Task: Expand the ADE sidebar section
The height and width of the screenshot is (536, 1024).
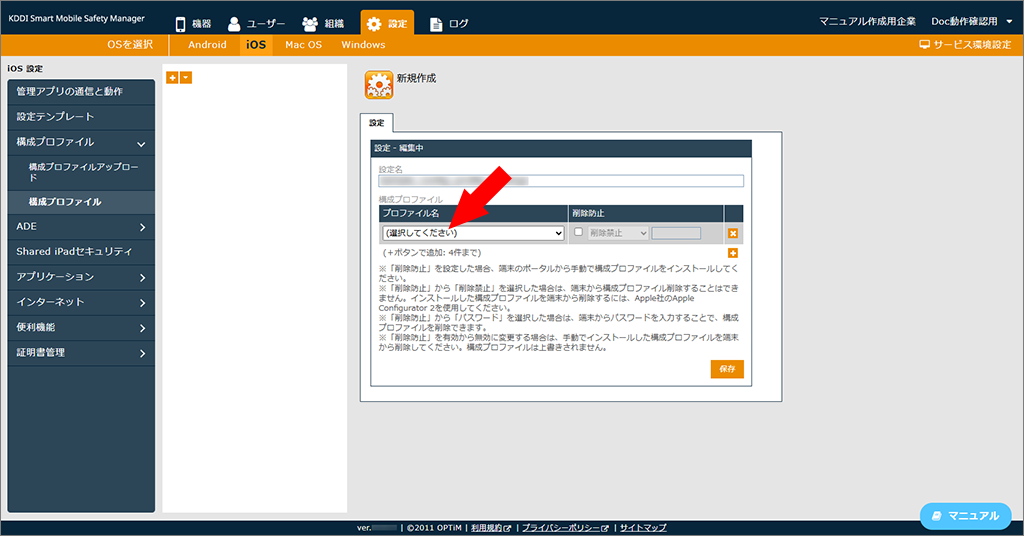Action: [x=81, y=227]
